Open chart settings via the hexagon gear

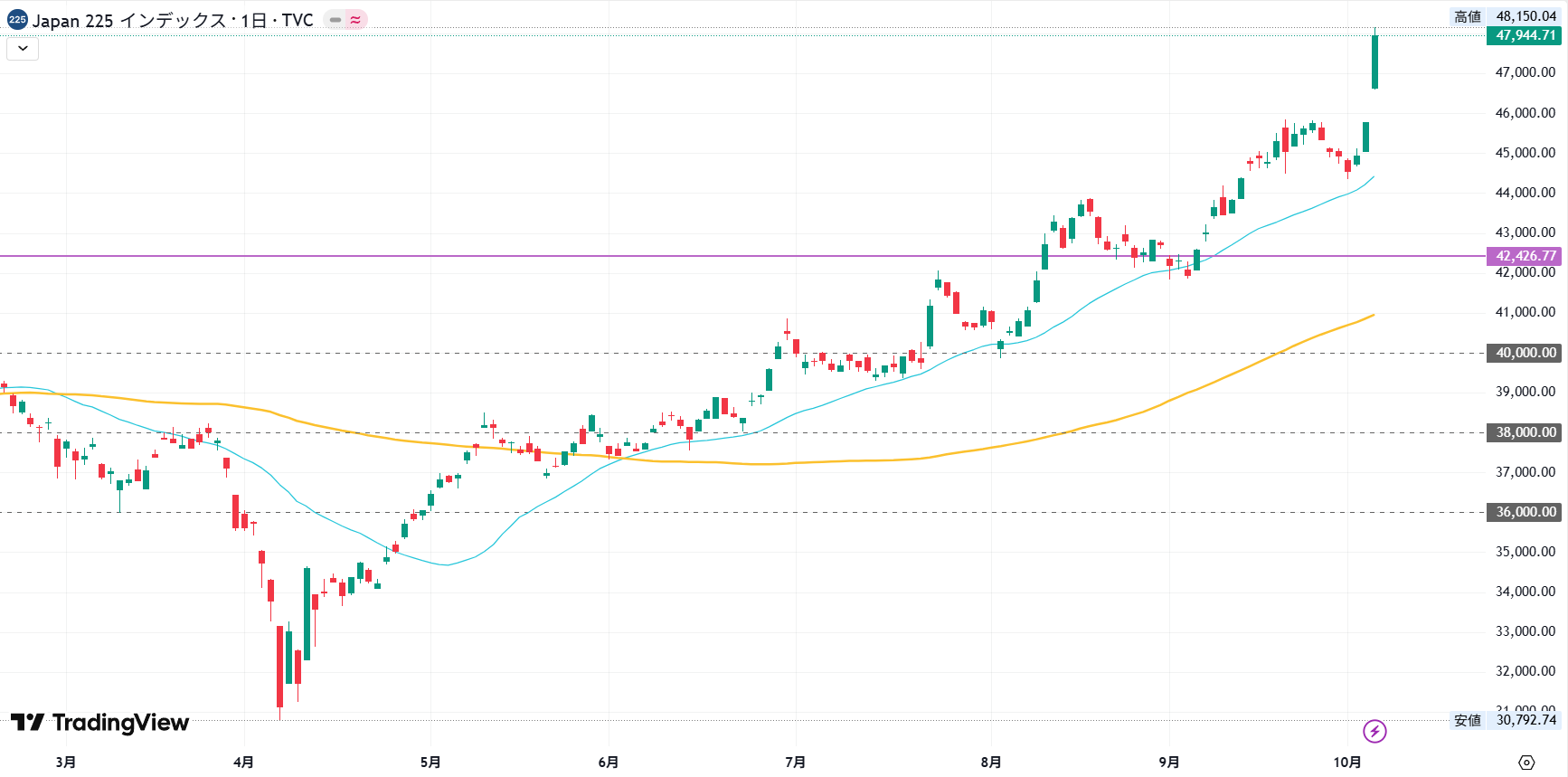(x=1526, y=763)
